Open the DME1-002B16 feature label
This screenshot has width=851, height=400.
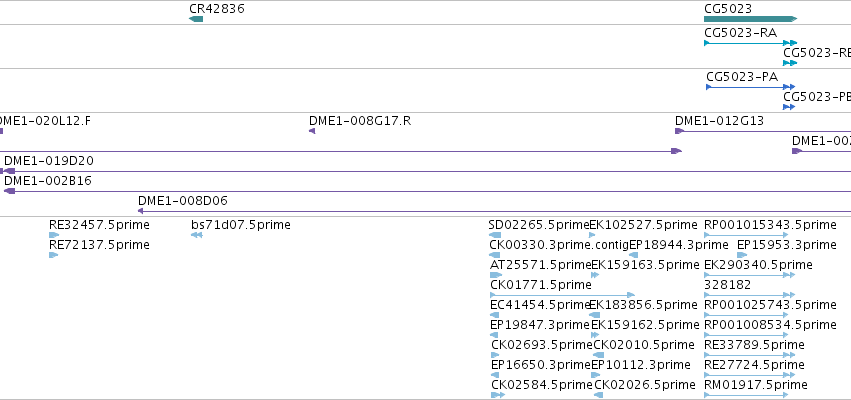48,181
